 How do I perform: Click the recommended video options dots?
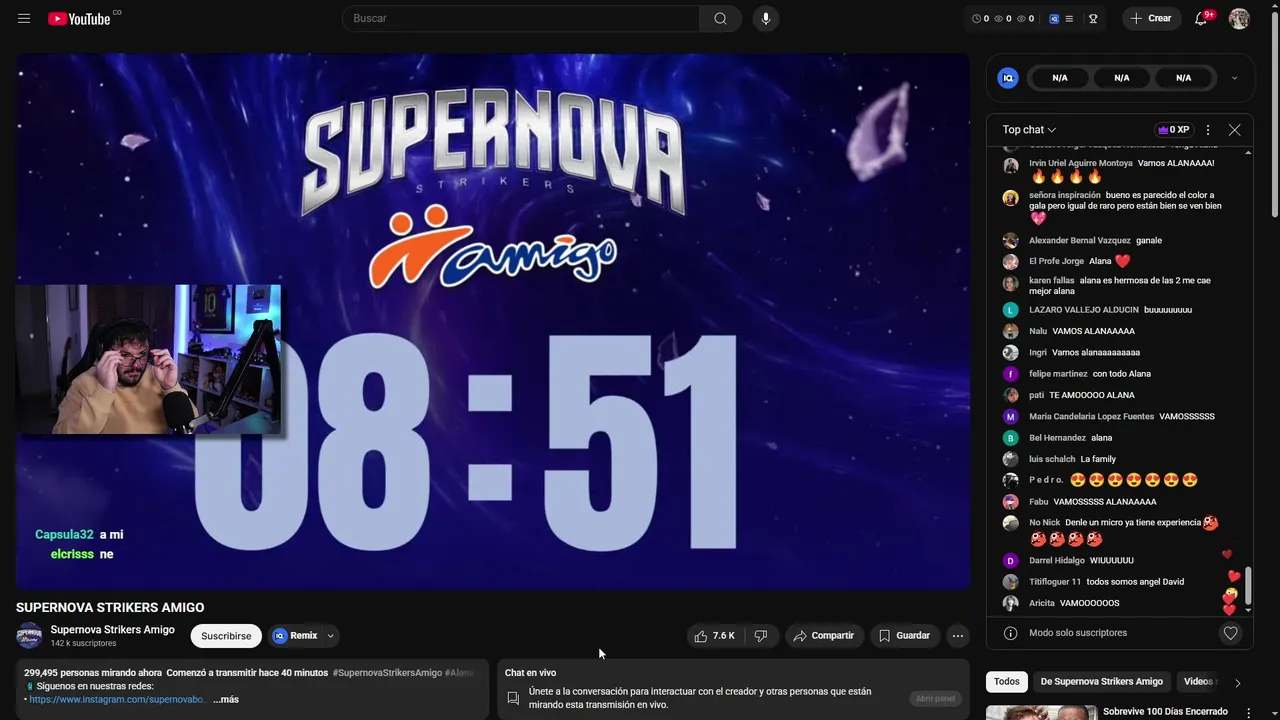click(x=1248, y=712)
